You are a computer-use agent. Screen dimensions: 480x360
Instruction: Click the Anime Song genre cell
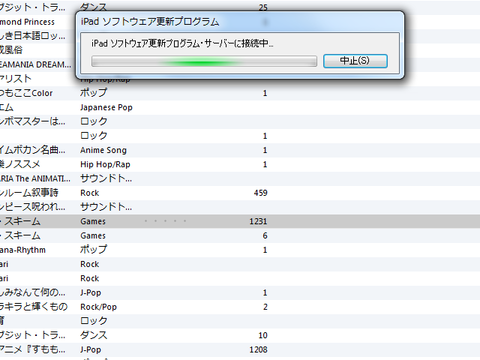tap(103, 150)
